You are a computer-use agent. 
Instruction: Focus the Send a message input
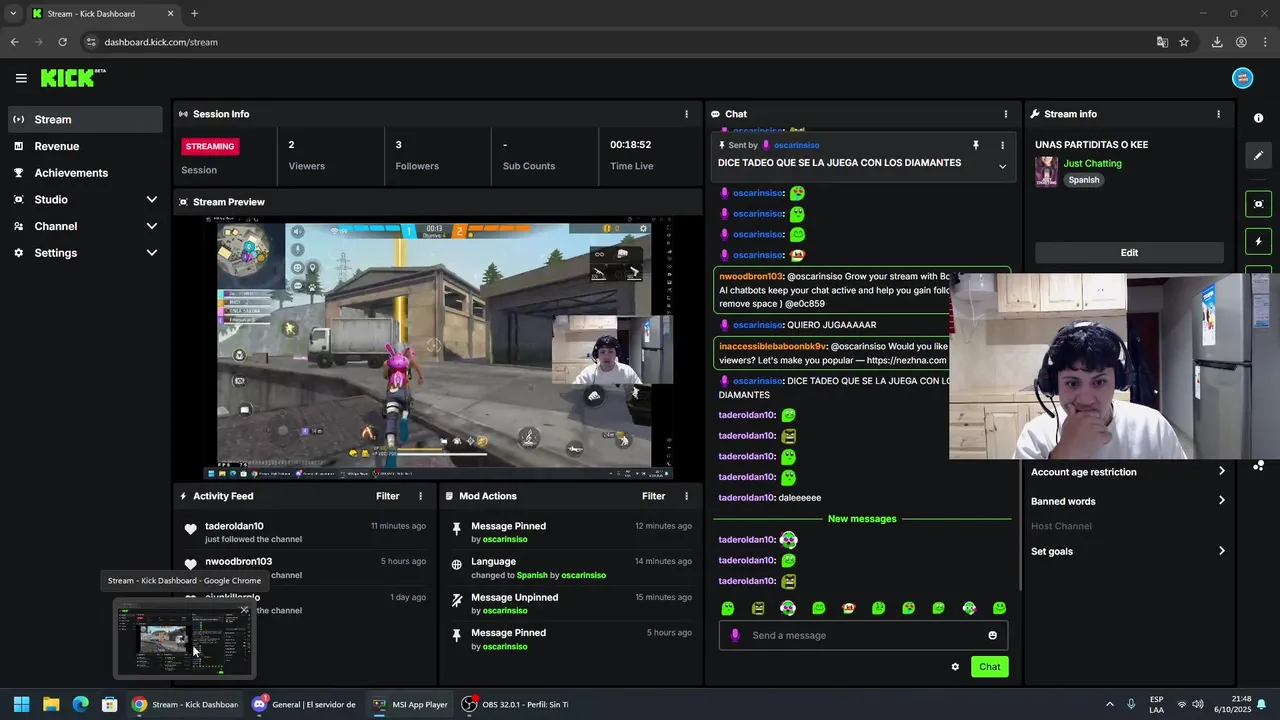(x=863, y=635)
